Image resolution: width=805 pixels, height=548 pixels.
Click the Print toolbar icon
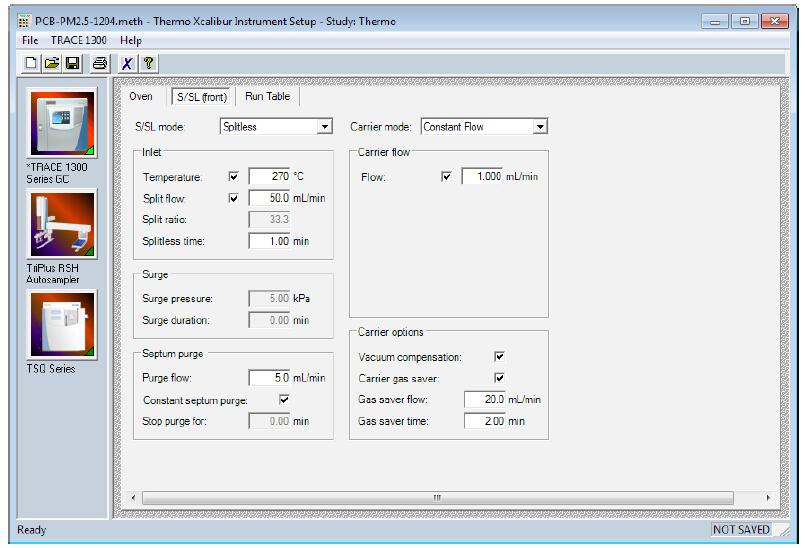click(100, 63)
